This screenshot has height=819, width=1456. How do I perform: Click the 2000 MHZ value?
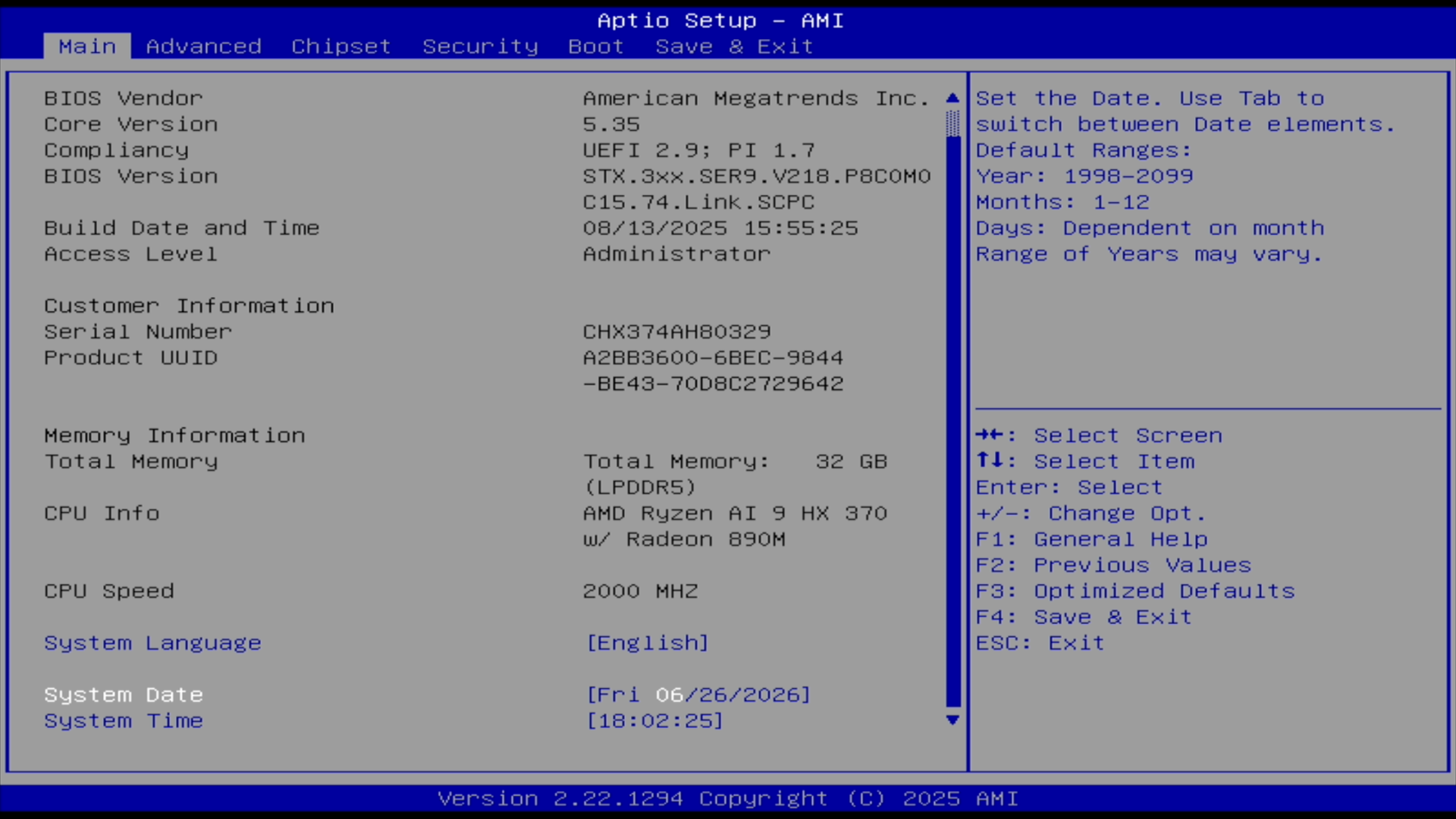640,591
